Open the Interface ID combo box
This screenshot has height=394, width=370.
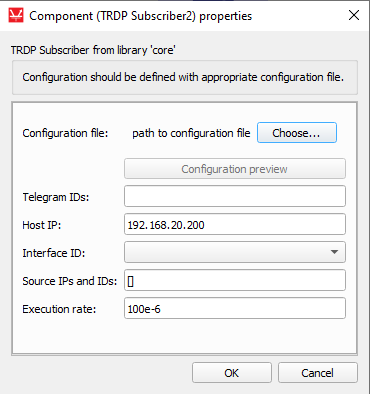tap(235, 252)
